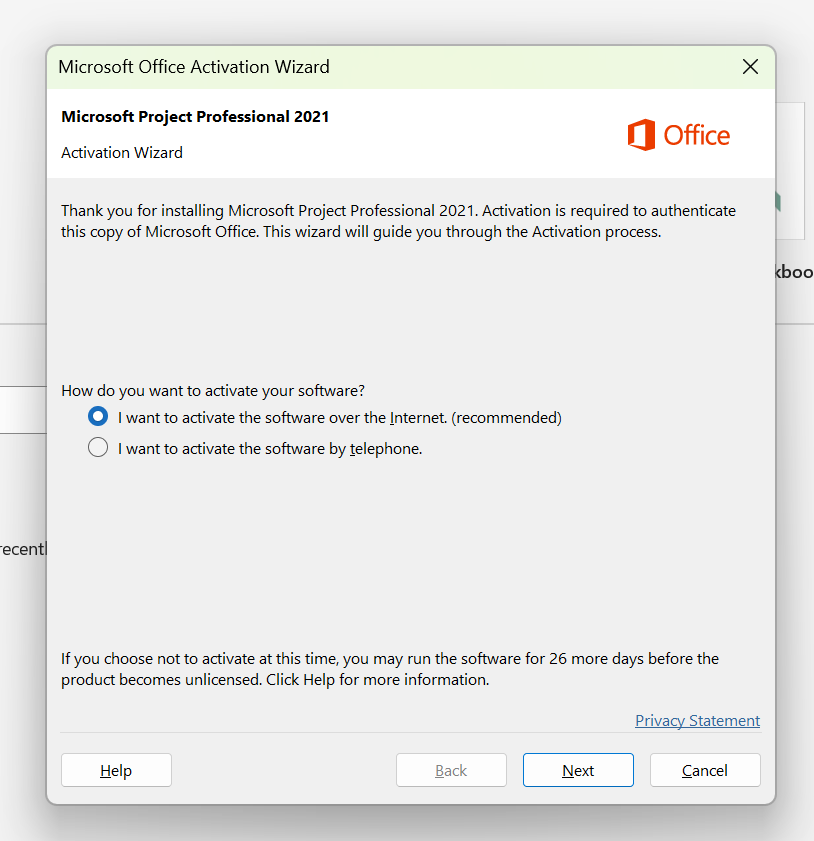Click the 'How do you want to activate' question
This screenshot has height=841, width=814.
tap(213, 390)
